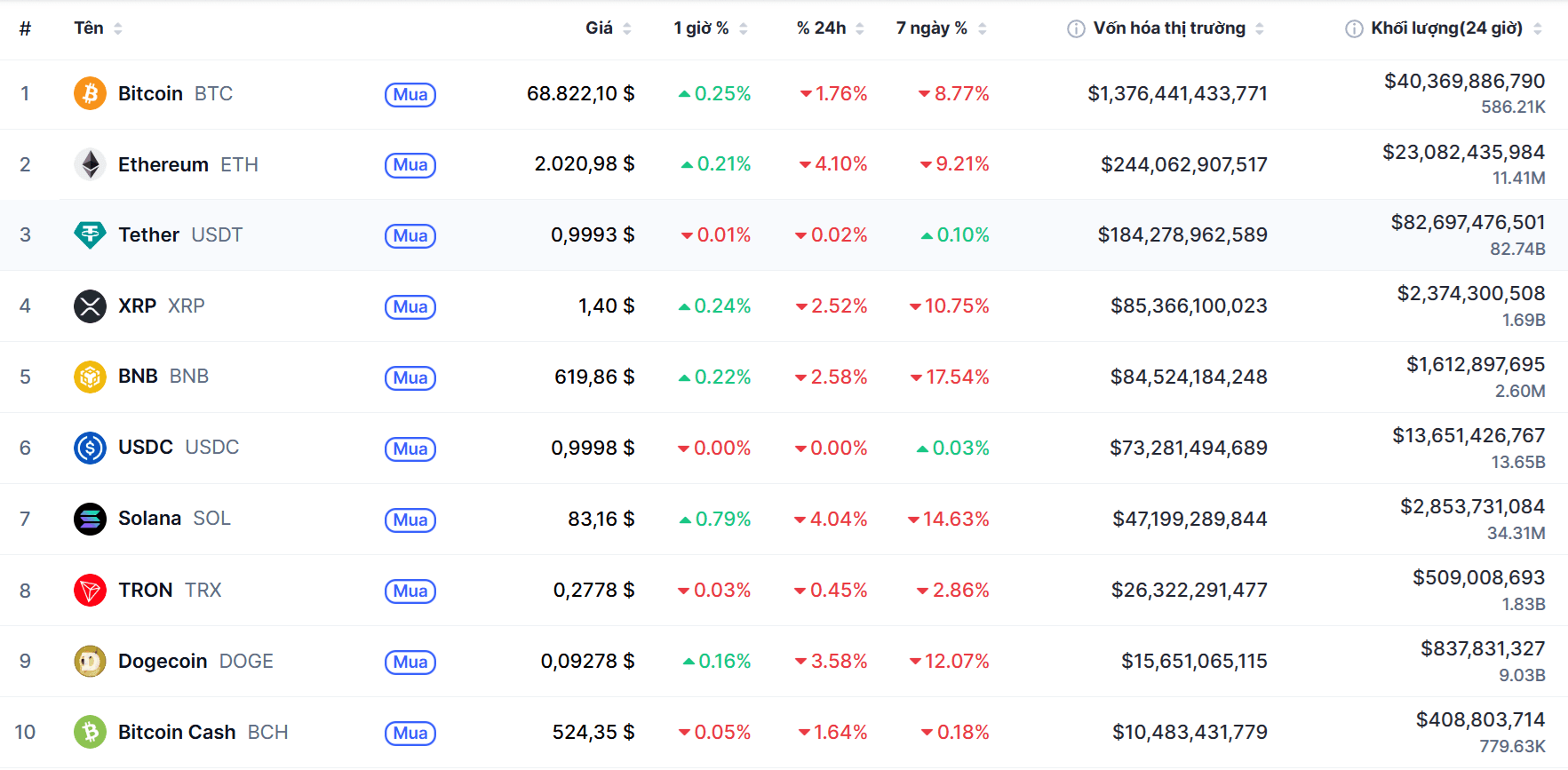Click Bitcoin 24h change 1.76%
Image resolution: width=1568 pixels, height=770 pixels.
pos(832,93)
